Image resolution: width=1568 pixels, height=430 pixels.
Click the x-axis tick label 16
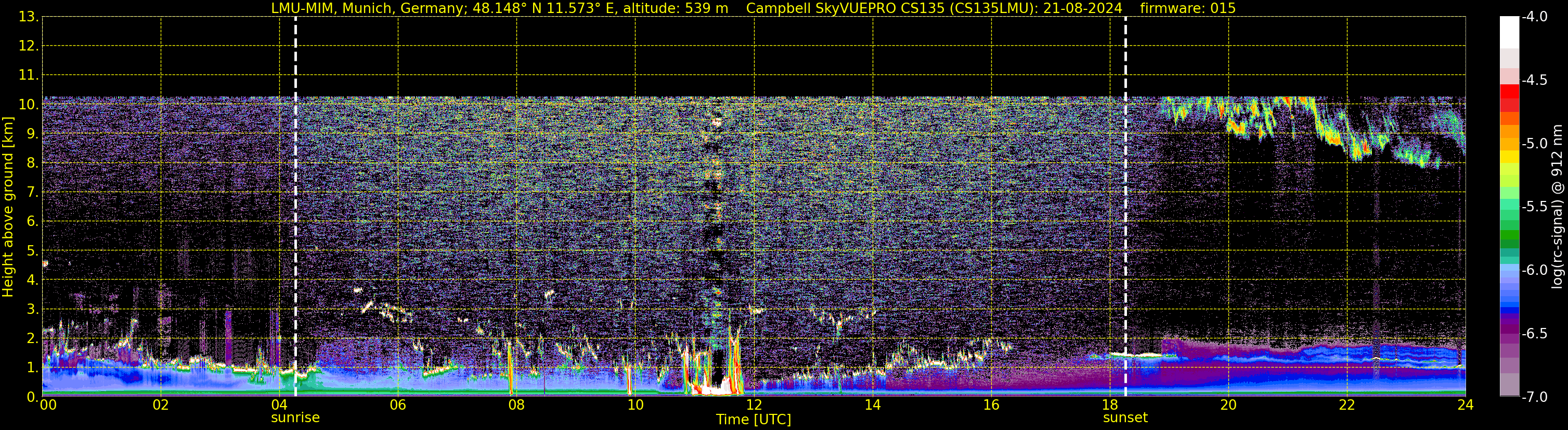[x=991, y=404]
